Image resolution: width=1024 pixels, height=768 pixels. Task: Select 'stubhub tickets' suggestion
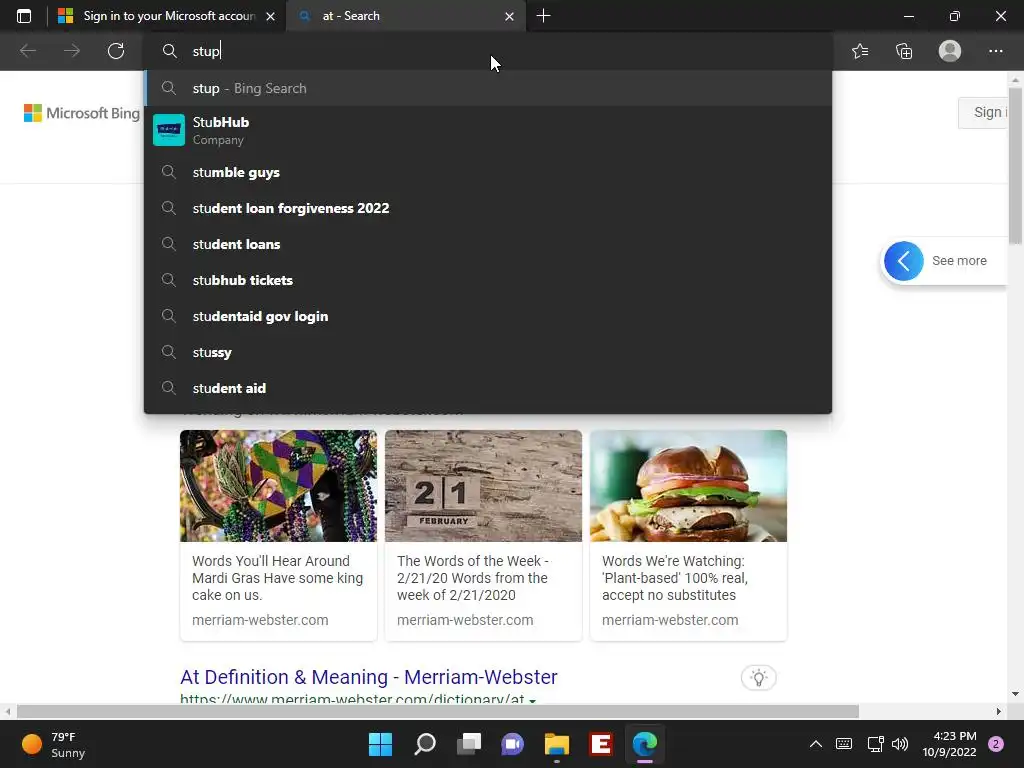488,280
